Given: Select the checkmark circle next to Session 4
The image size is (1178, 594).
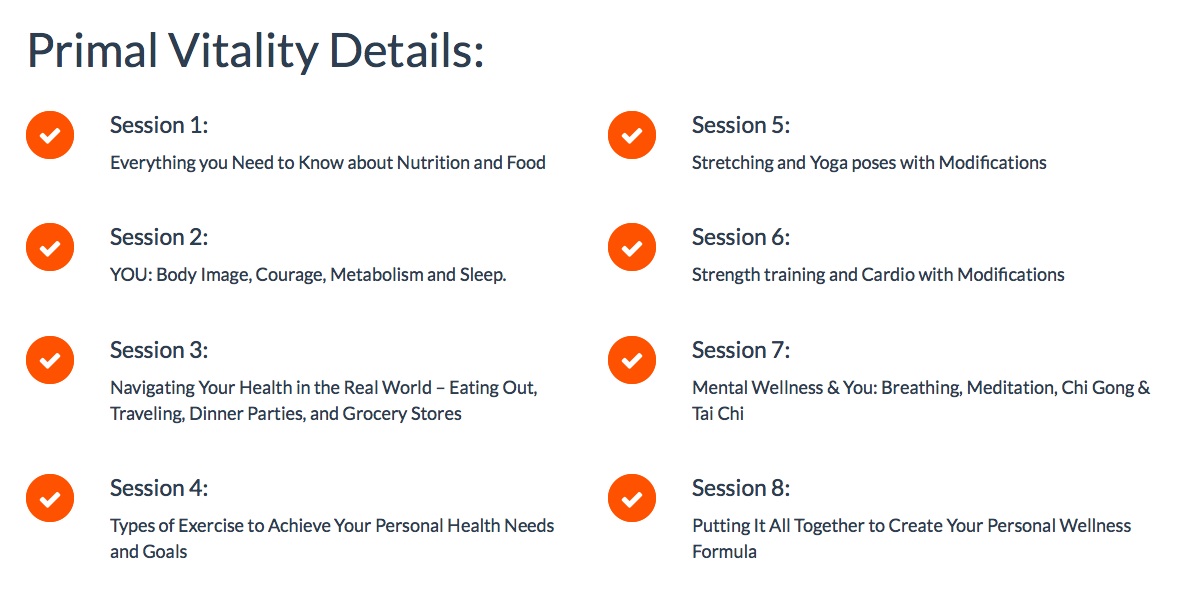Looking at the screenshot, I should point(50,498).
